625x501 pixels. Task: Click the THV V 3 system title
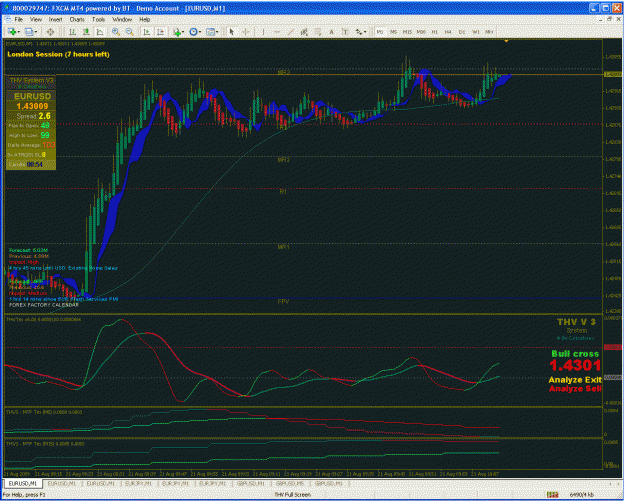pyautogui.click(x=576, y=322)
